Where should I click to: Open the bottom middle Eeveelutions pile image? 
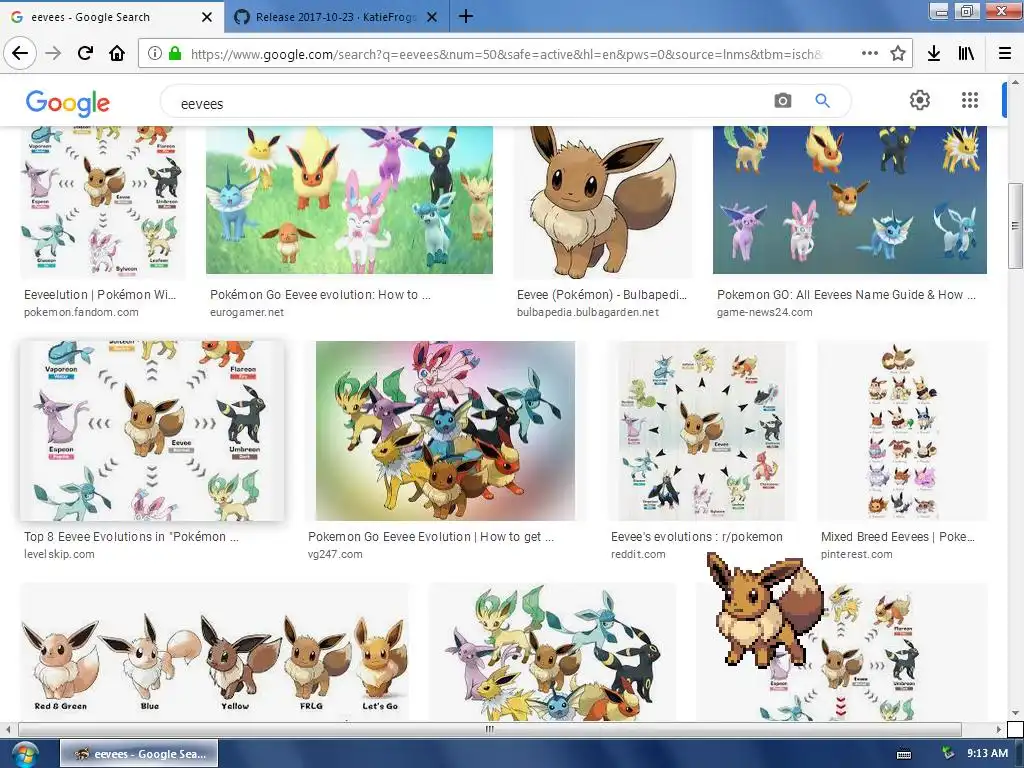(x=552, y=652)
